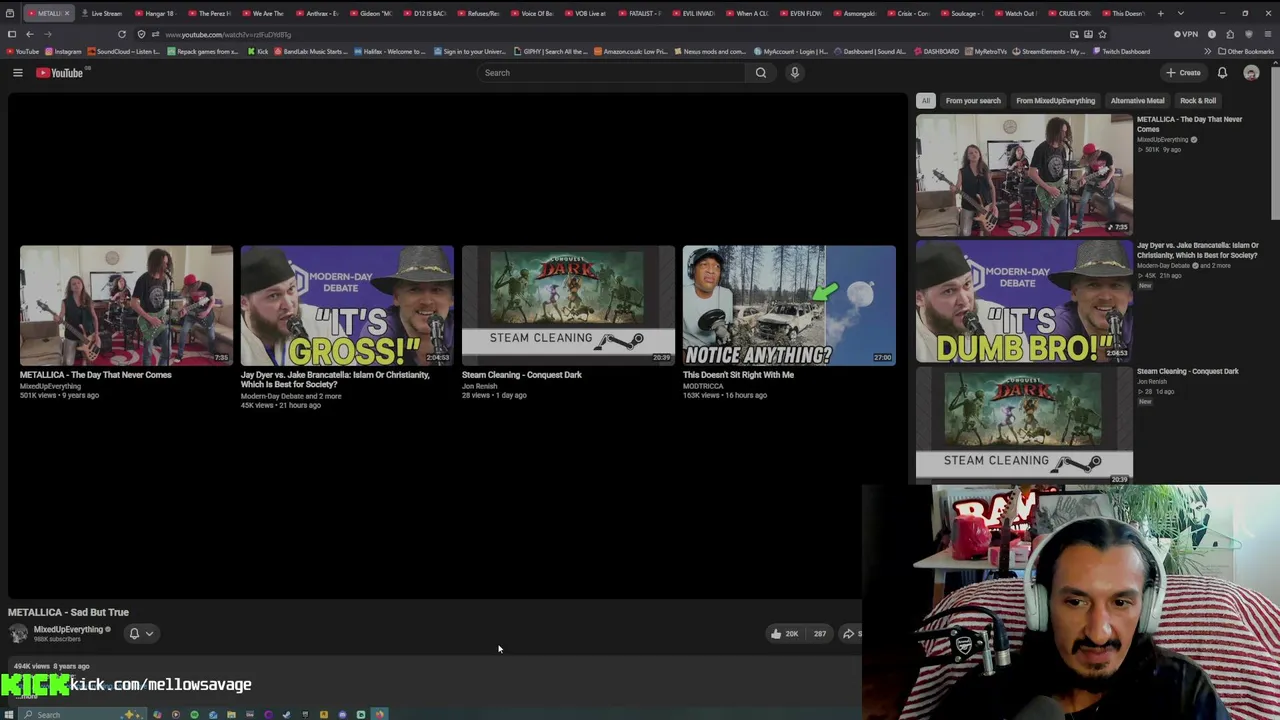Bookmark this page with the star icon

pos(1102,34)
